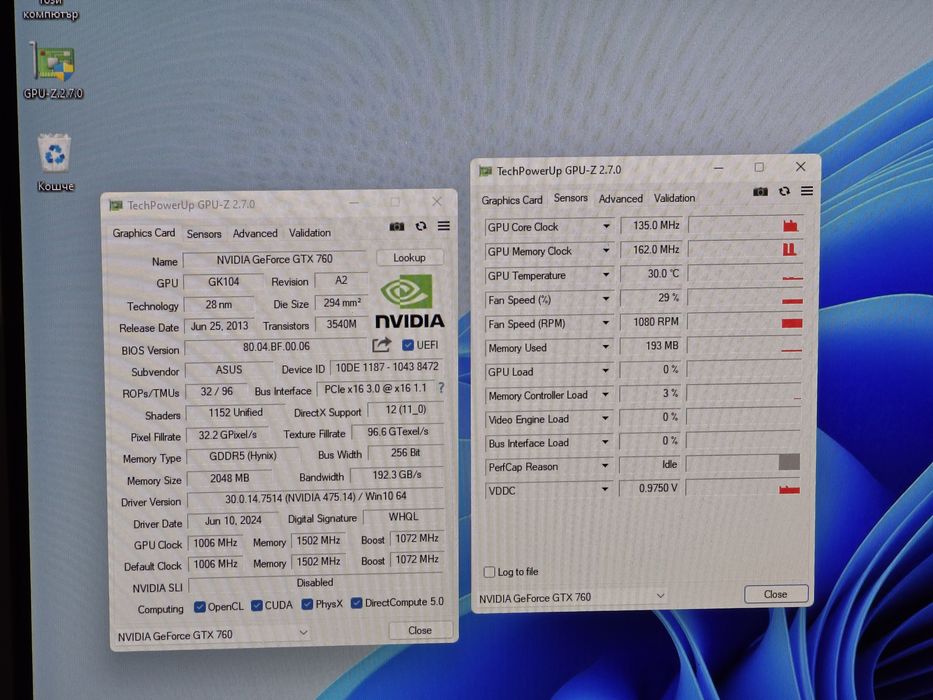933x700 pixels.
Task: Click the GPU Memory Clock history graph
Action: pyautogui.click(x=746, y=249)
